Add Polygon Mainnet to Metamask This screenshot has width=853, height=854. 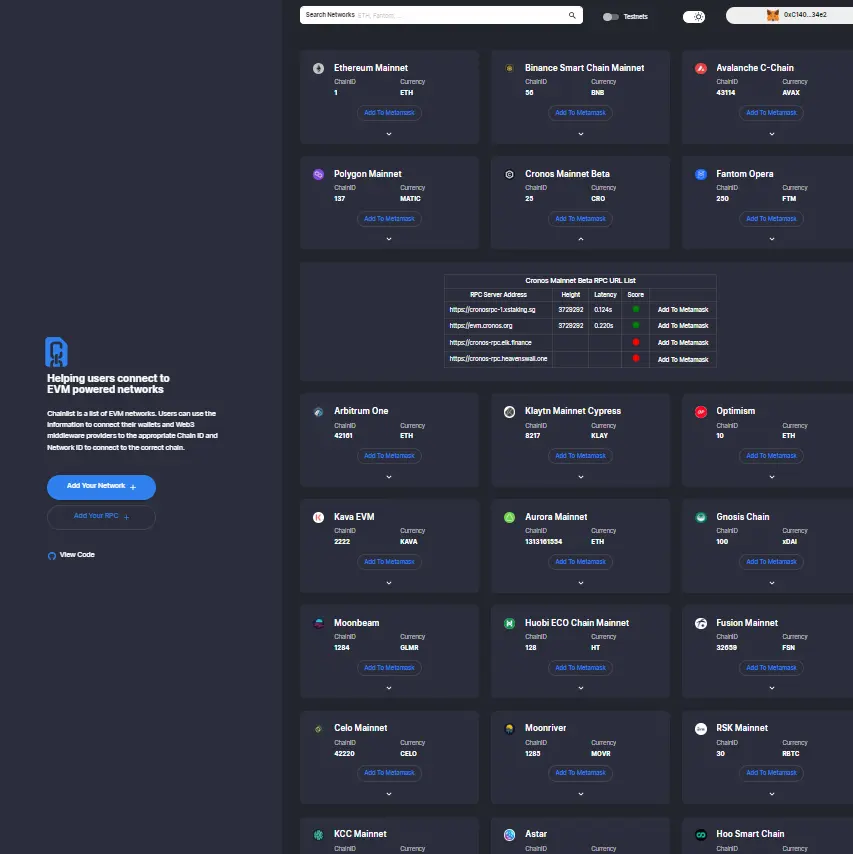point(389,219)
